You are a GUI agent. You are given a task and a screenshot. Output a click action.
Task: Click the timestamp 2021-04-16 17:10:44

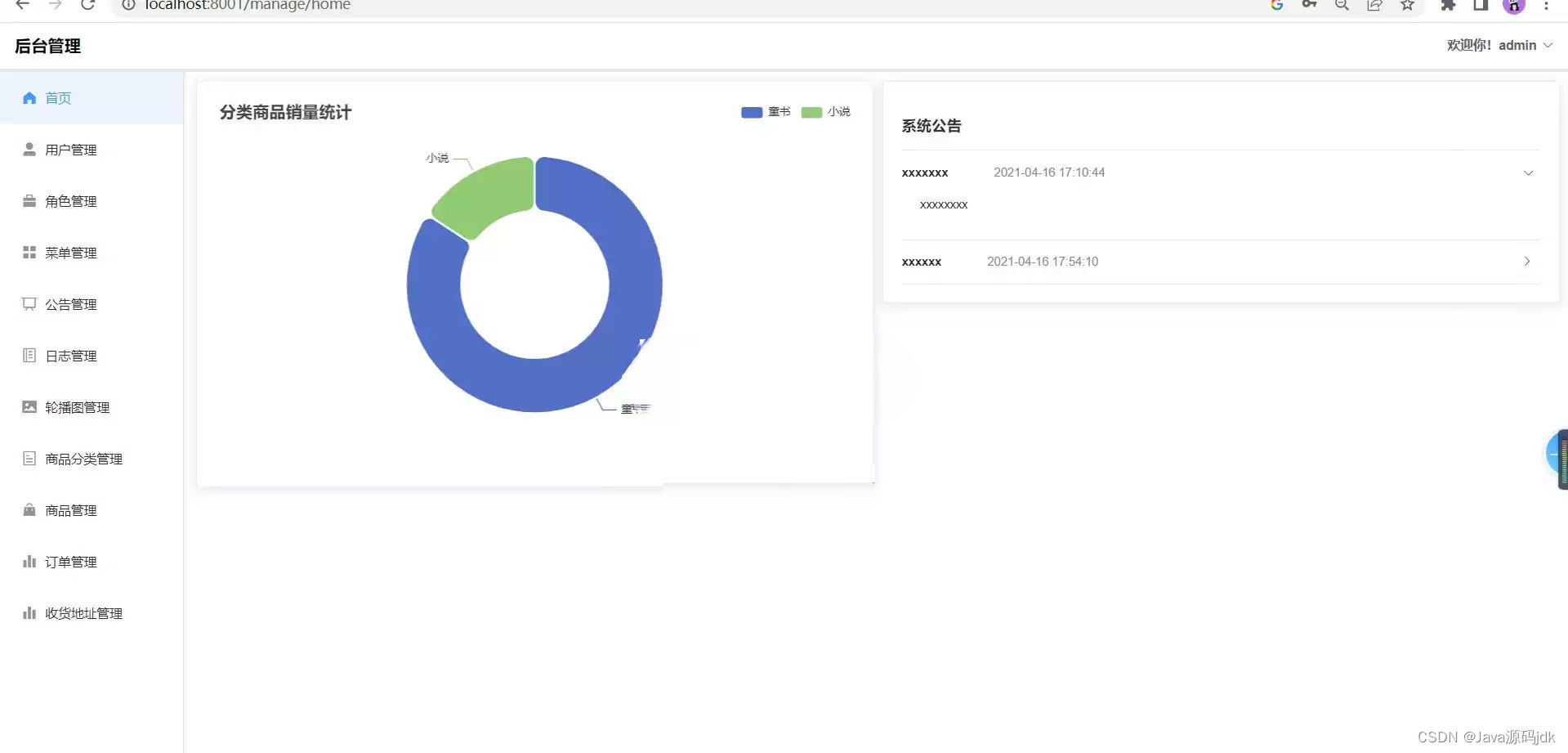[x=1049, y=173]
